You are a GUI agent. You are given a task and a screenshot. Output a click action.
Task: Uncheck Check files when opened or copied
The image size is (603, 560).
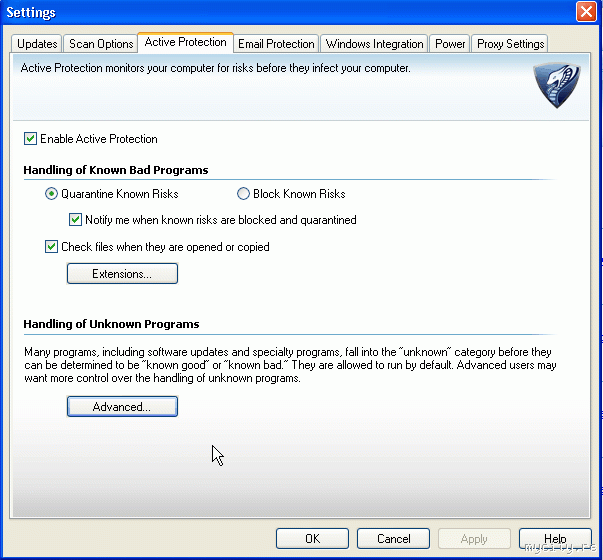52,247
